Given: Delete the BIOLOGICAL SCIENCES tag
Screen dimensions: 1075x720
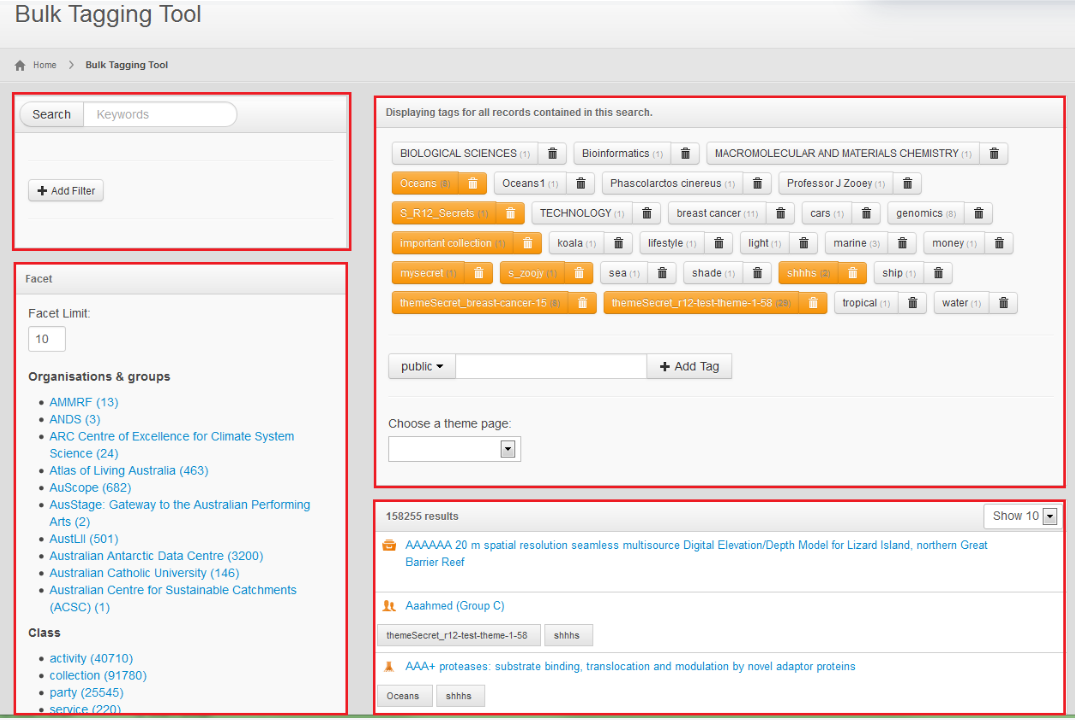Looking at the screenshot, I should pyautogui.click(x=552, y=154).
